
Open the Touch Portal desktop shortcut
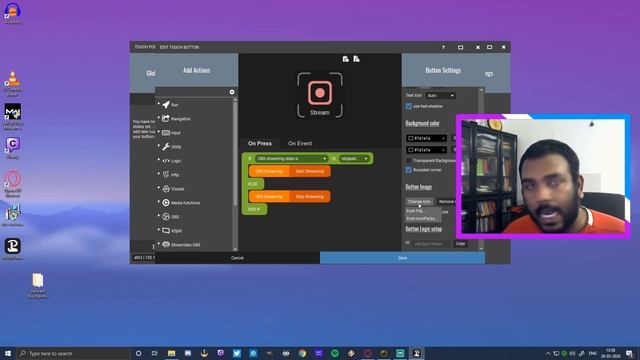13,249
